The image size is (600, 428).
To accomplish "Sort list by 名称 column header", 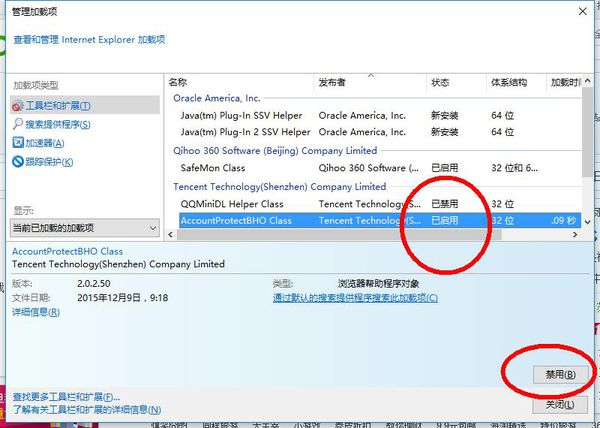I will tap(178, 81).
